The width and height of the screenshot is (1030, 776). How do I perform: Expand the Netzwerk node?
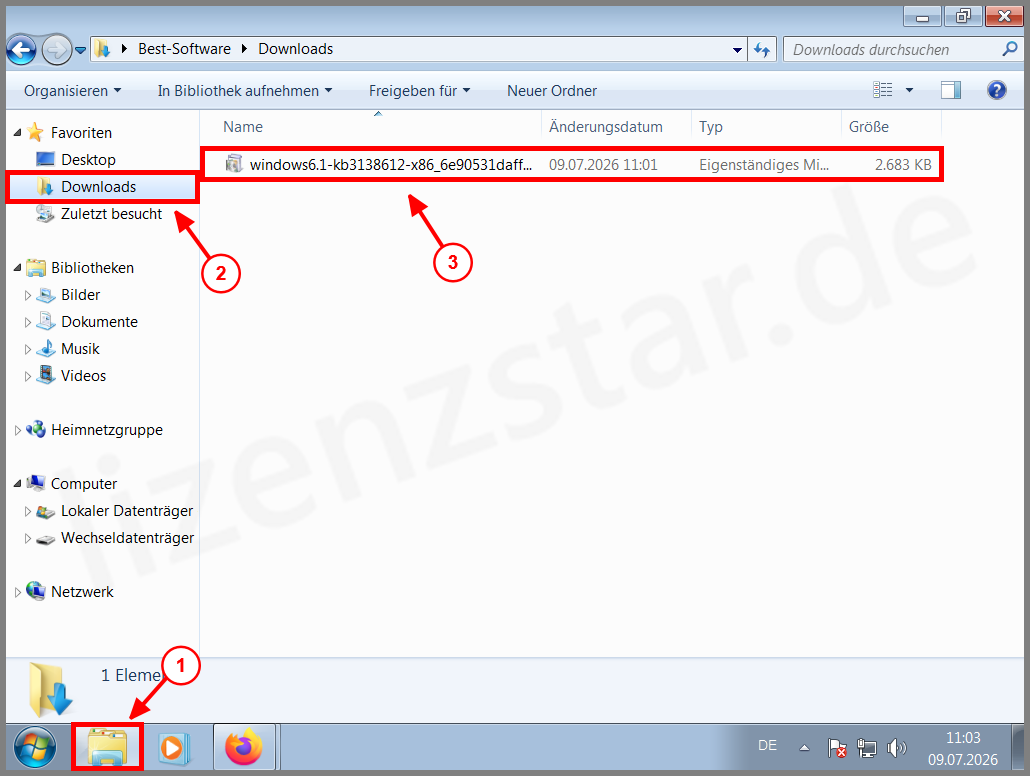18,592
